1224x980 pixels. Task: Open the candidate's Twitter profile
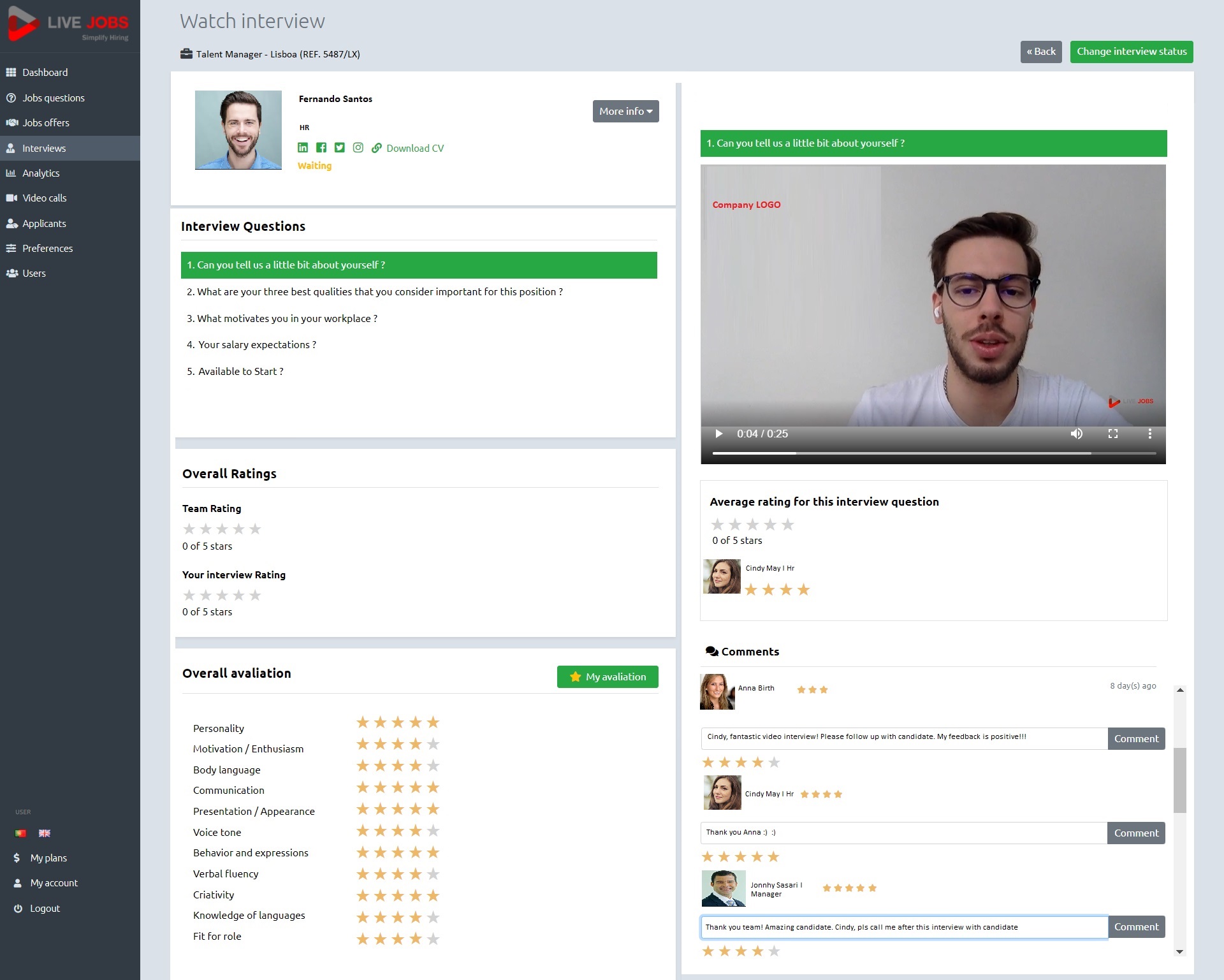point(339,147)
